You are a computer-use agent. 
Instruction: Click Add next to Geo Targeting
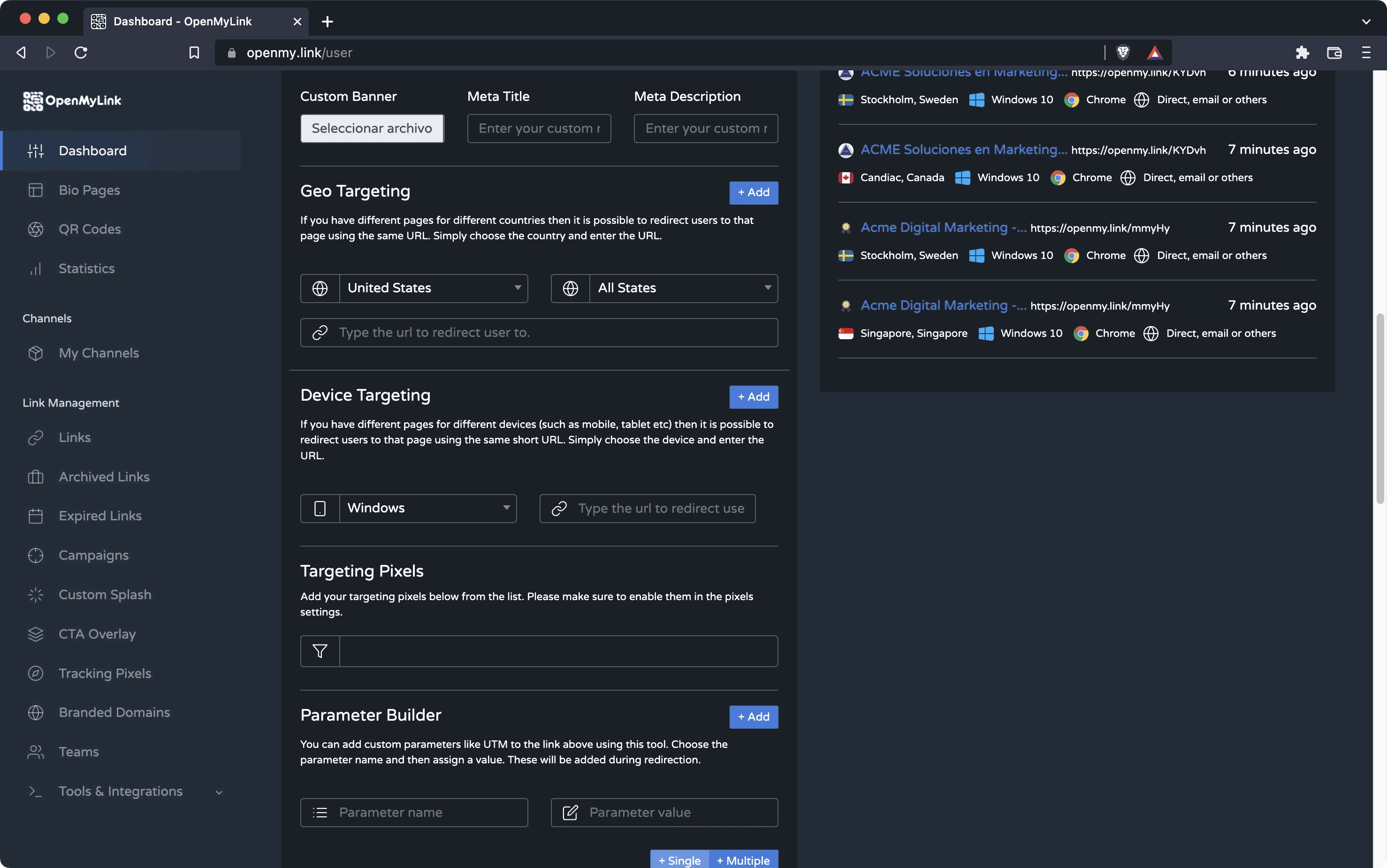point(753,192)
